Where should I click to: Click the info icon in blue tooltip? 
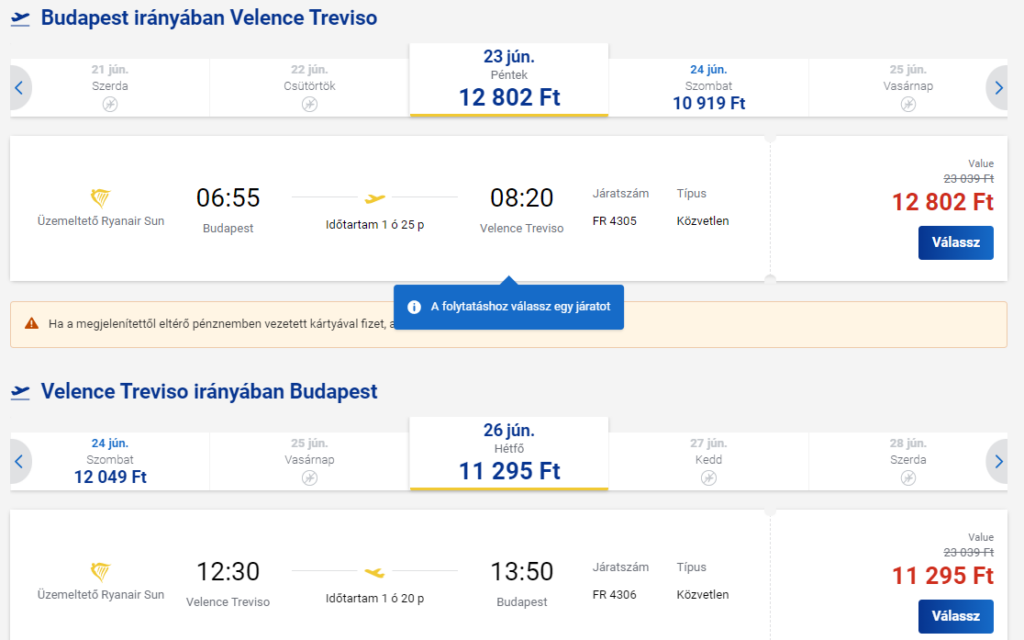coord(414,307)
